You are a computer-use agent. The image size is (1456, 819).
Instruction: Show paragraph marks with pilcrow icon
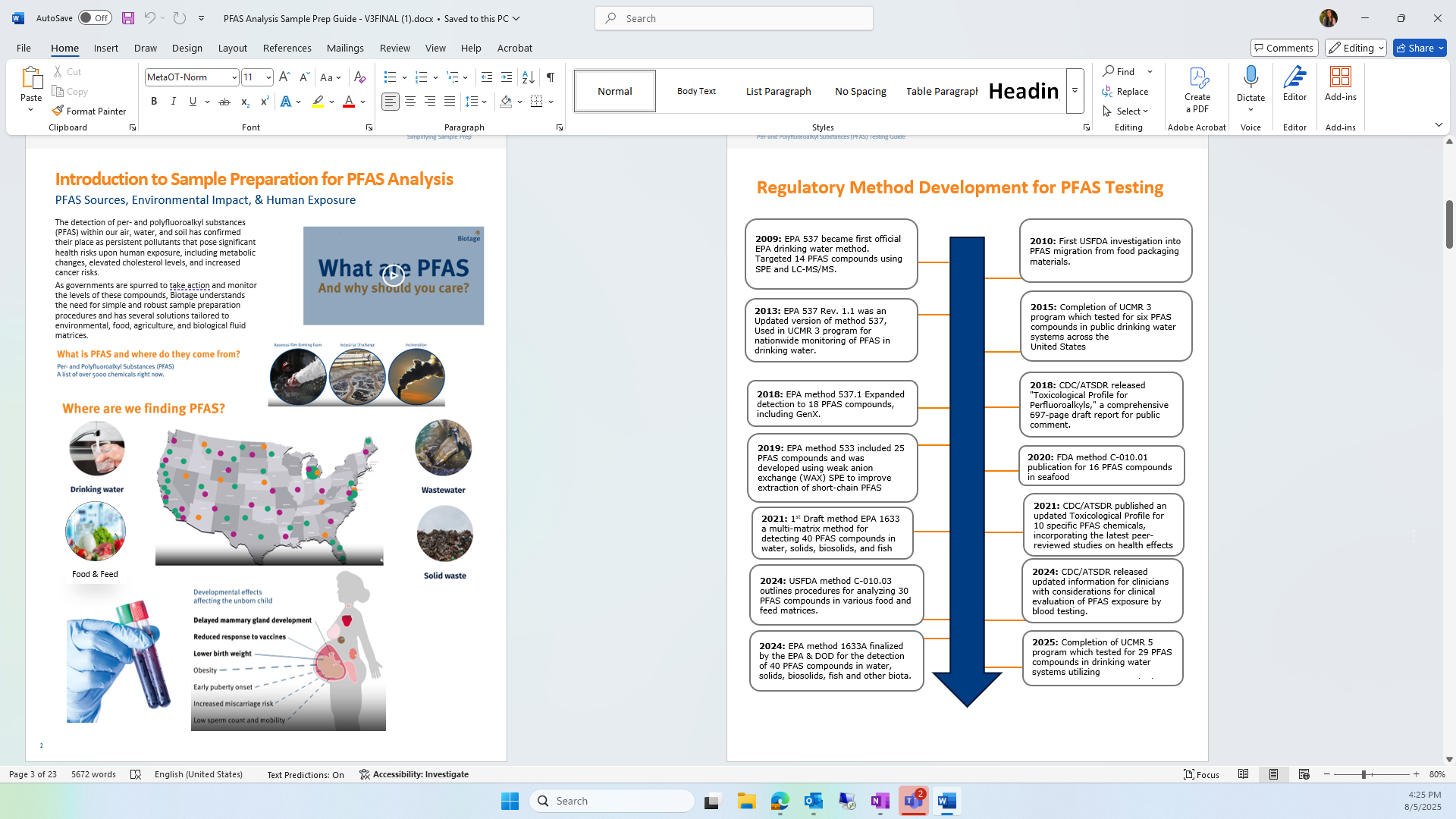pyautogui.click(x=551, y=77)
